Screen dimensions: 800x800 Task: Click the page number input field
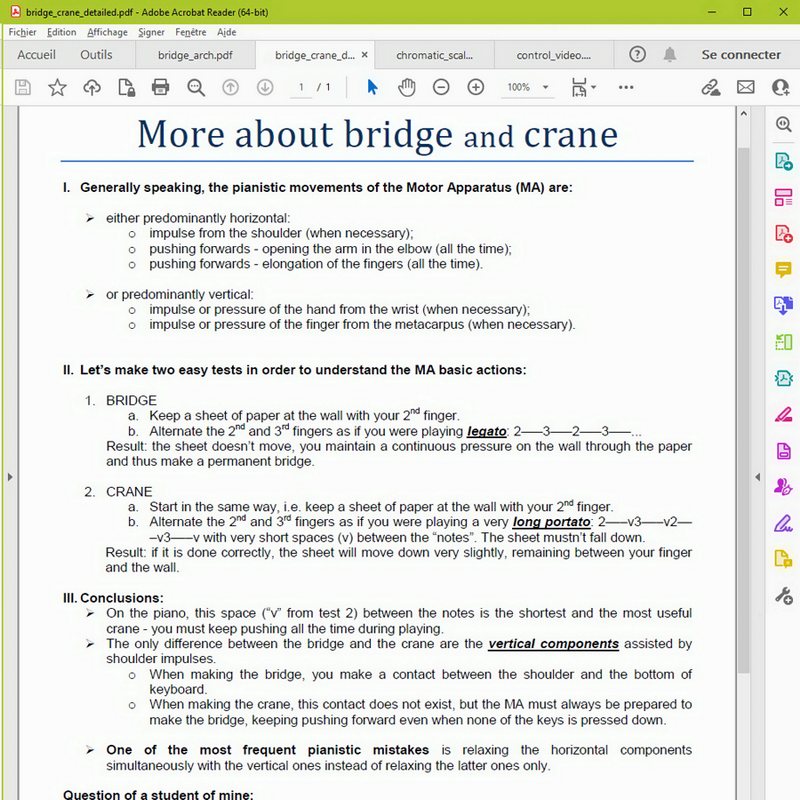click(x=301, y=88)
